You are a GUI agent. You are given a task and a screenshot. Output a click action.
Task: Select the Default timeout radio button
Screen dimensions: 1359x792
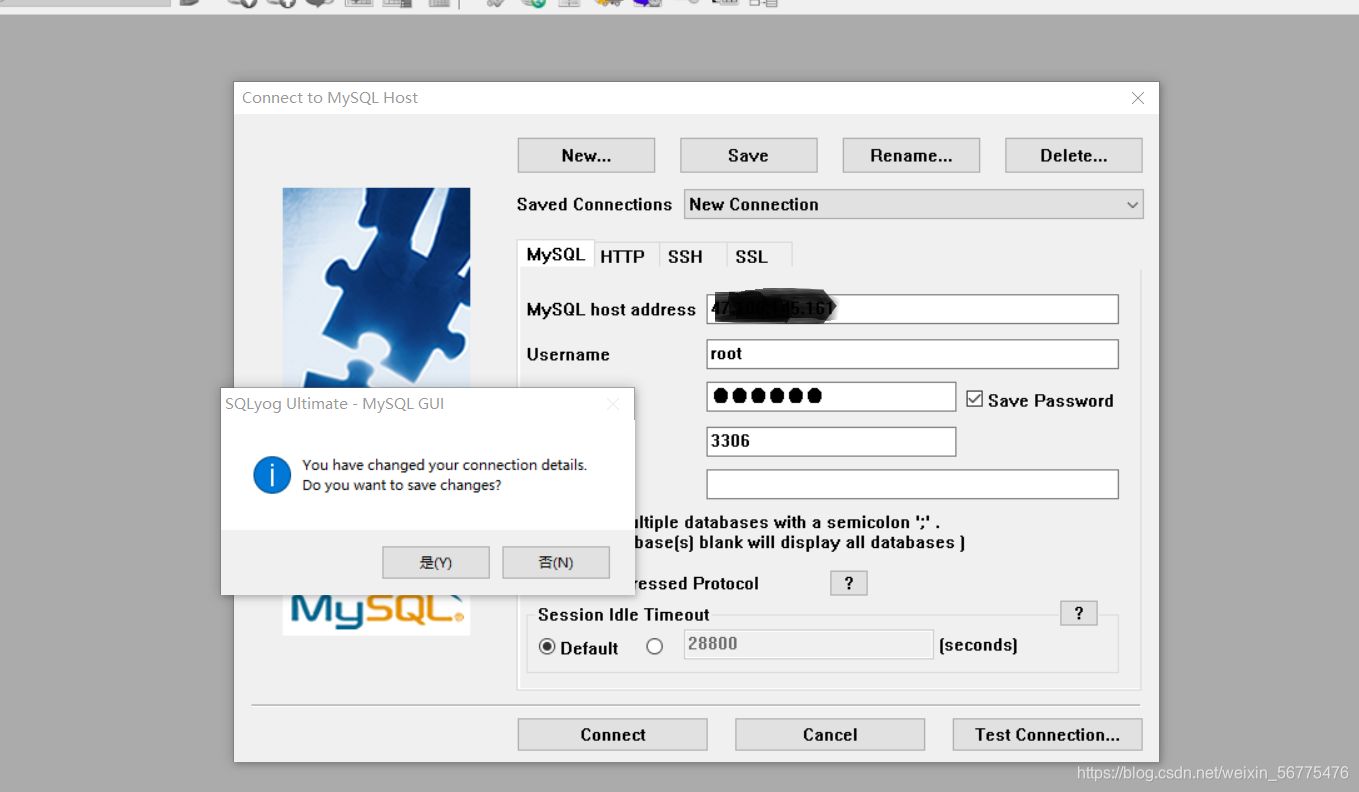[547, 647]
